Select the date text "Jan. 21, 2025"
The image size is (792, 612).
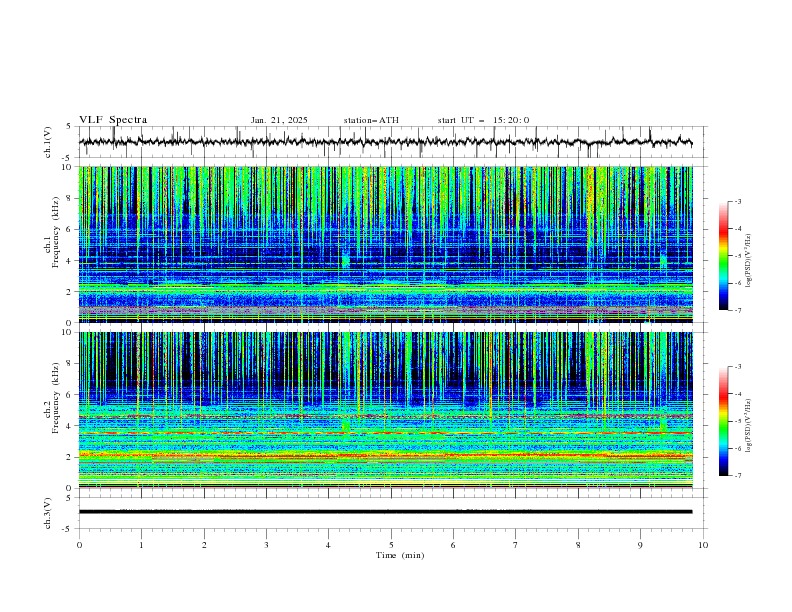pyautogui.click(x=279, y=120)
